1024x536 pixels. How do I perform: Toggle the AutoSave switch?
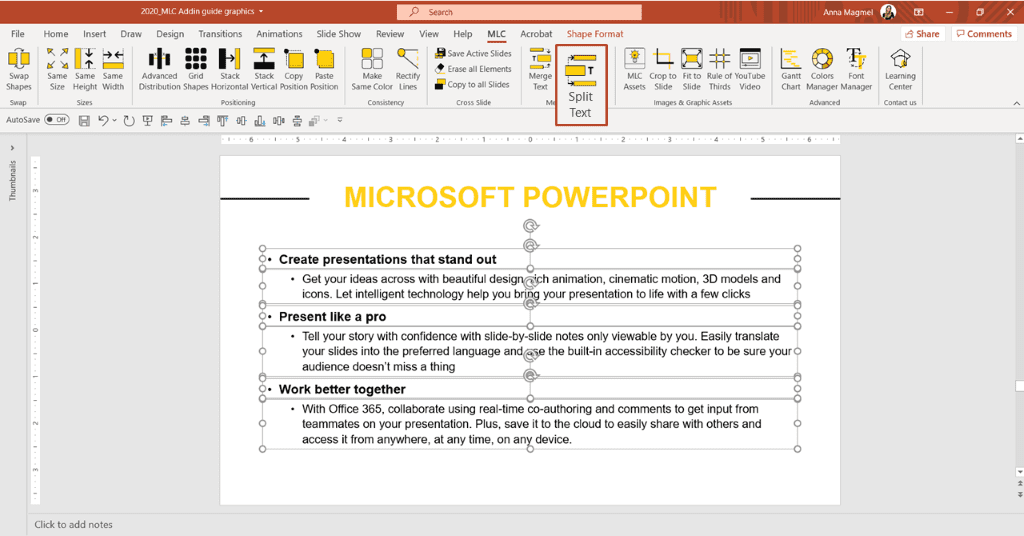(57, 120)
